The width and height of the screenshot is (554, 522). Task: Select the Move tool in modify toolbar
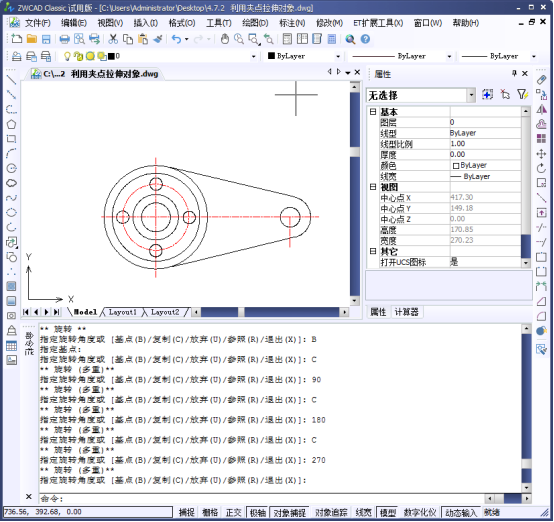point(541,154)
